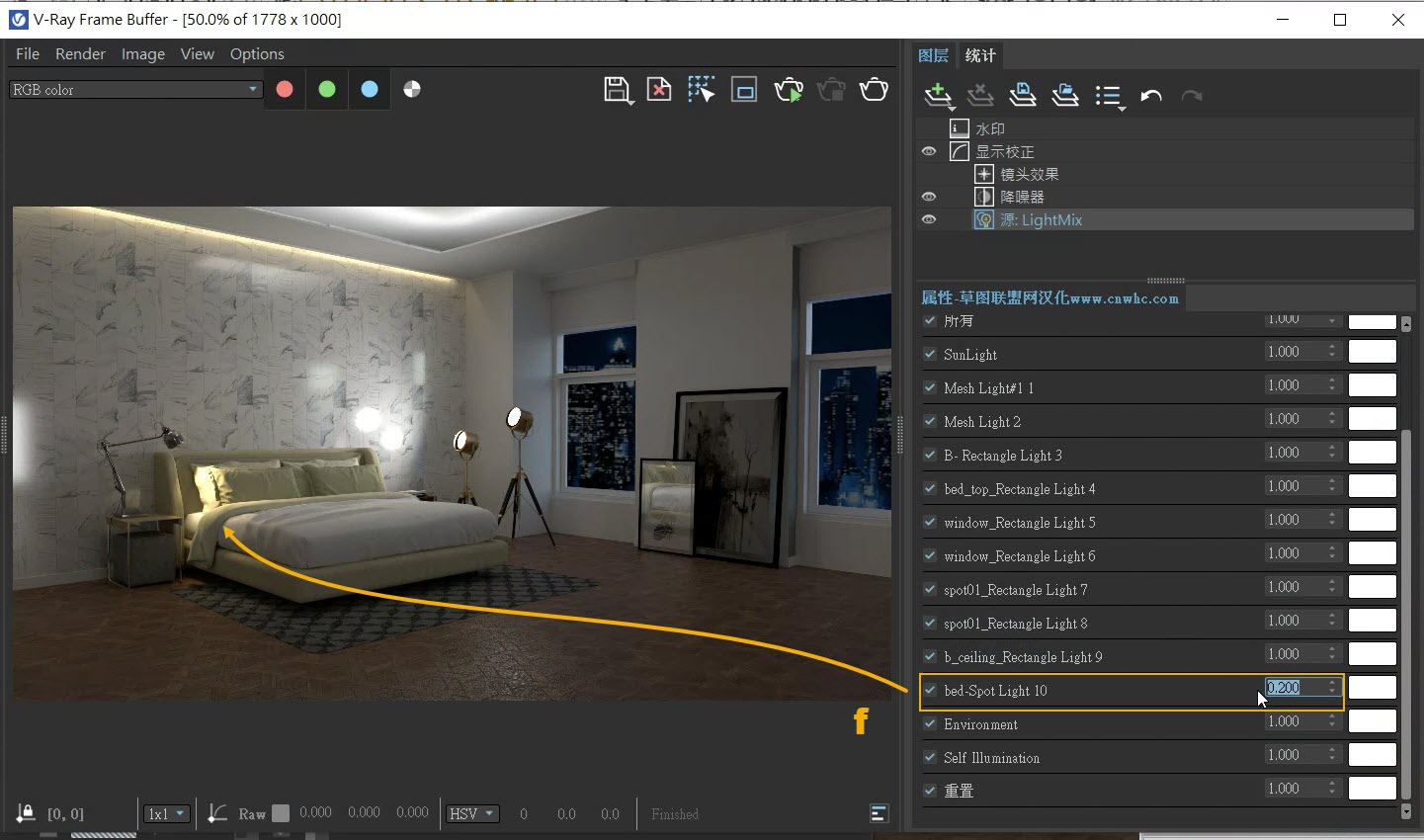Screen dimensions: 1424x840
Task: Toggle the green channel circle
Action: [x=327, y=89]
